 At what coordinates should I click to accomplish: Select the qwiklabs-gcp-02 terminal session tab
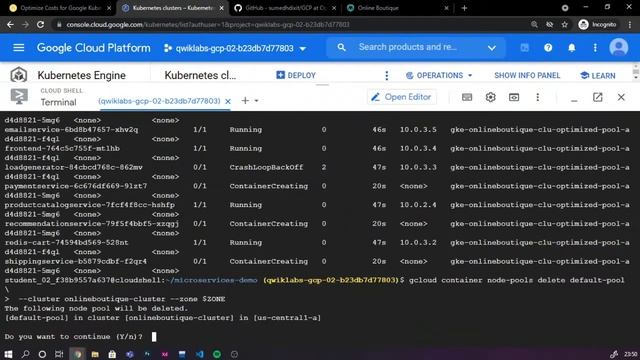click(159, 101)
